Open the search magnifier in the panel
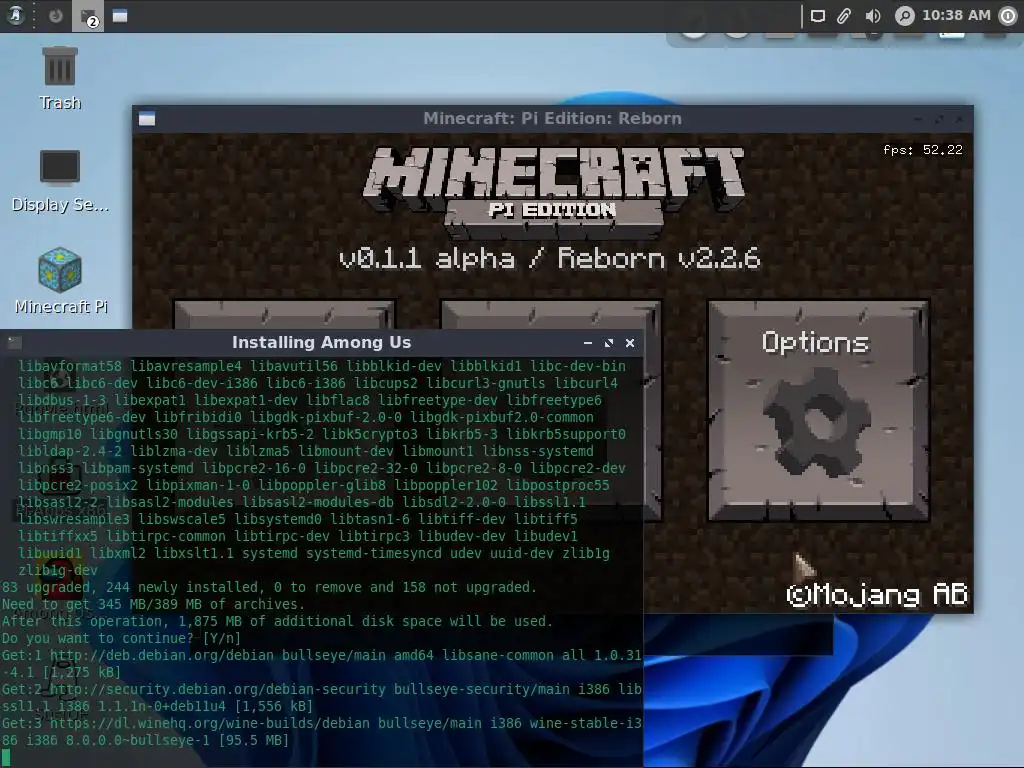This screenshot has width=1024, height=768. pos(904,16)
